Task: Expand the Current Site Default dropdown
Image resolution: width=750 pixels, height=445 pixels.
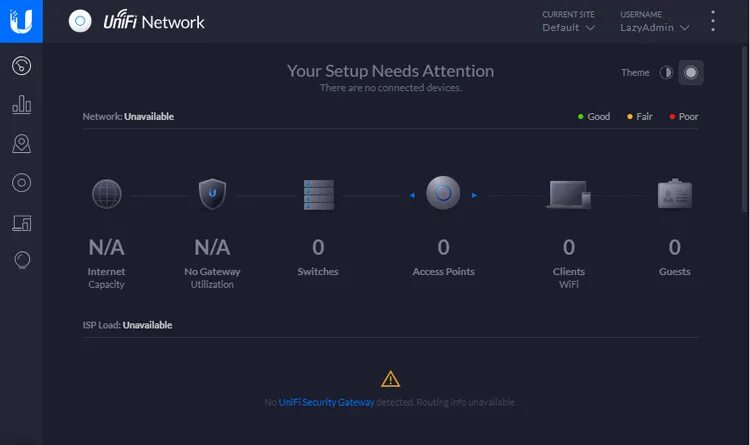Action: tap(568, 28)
